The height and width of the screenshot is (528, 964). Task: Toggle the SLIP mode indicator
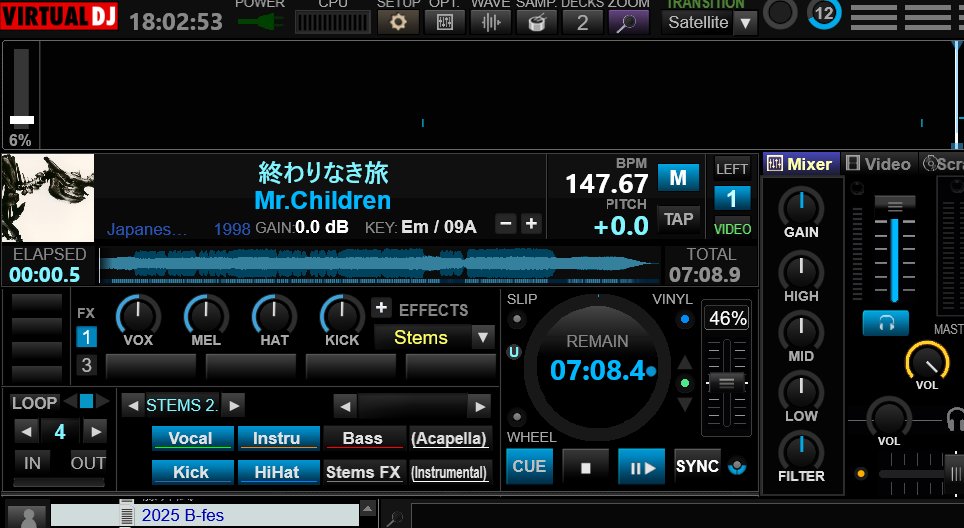(x=516, y=319)
